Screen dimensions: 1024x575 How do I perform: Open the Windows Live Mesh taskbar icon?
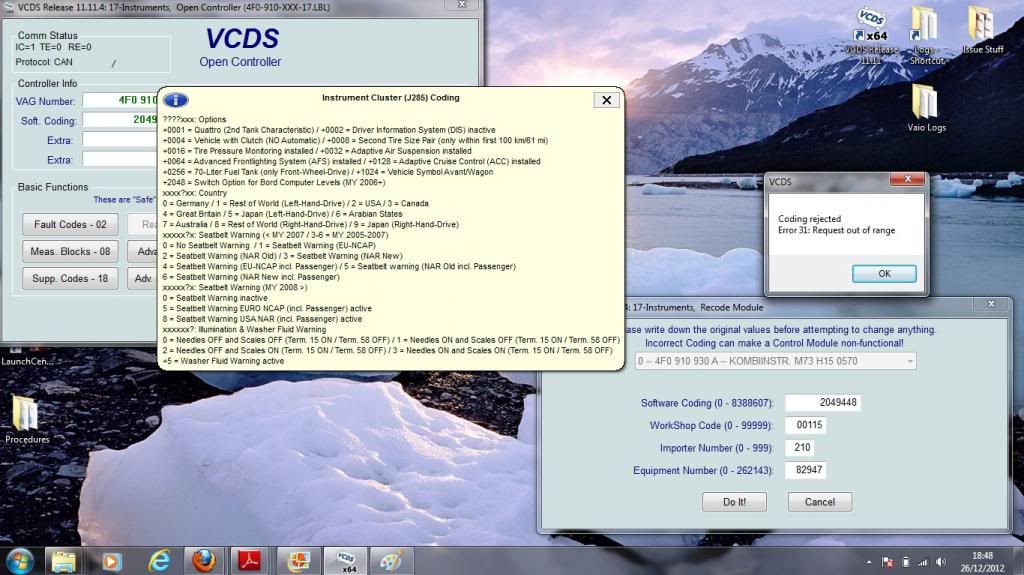point(298,561)
